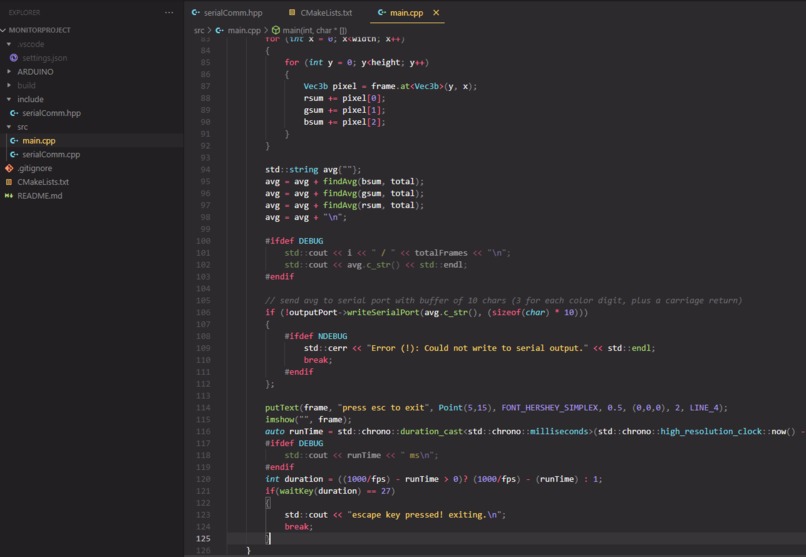
Task: Click the "writeSerialPort" call on line 106
Action: point(383,312)
